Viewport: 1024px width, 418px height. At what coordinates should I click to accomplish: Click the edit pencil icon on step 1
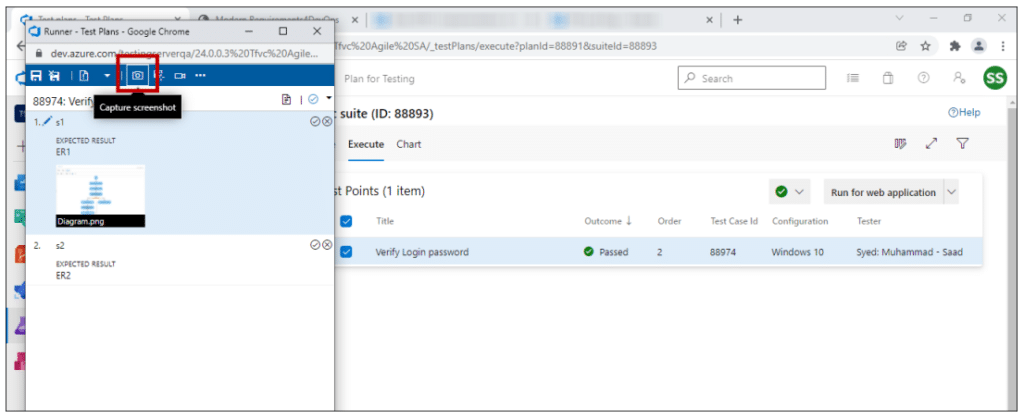tap(46, 121)
